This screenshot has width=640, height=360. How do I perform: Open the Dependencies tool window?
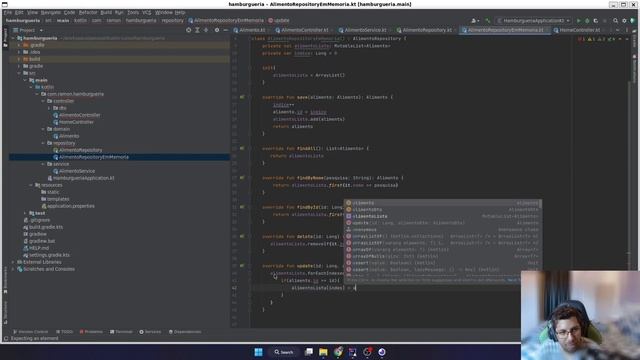pos(185,332)
